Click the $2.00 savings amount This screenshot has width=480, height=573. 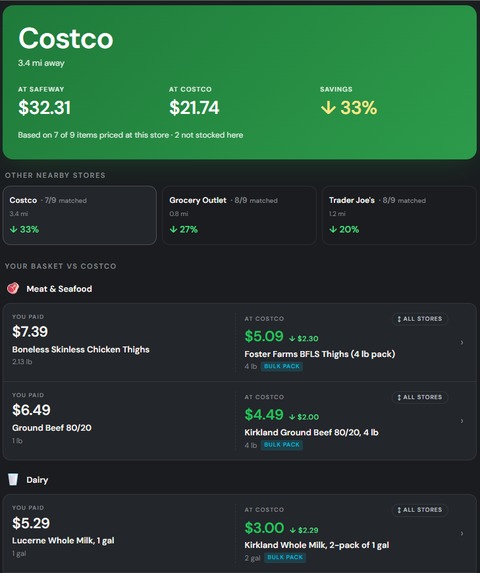pos(304,417)
